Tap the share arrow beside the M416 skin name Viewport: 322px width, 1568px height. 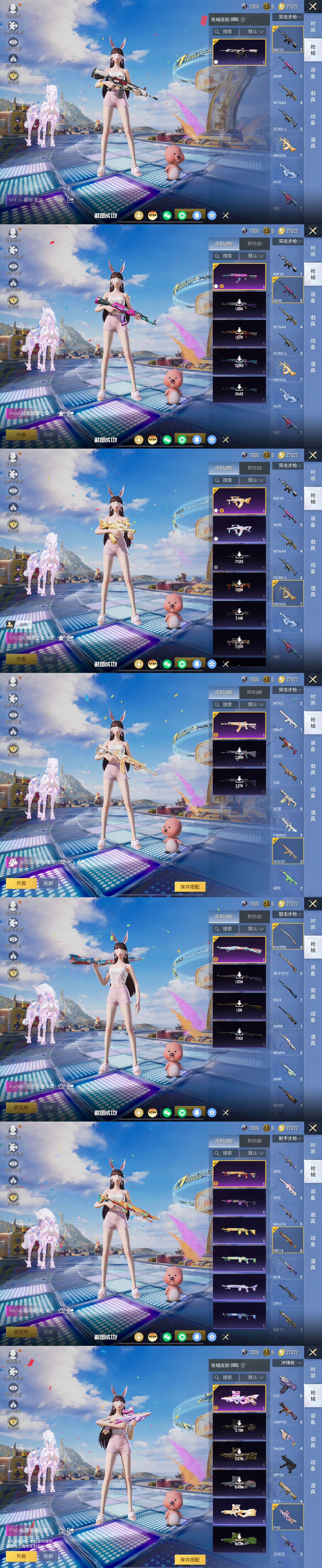70,200
